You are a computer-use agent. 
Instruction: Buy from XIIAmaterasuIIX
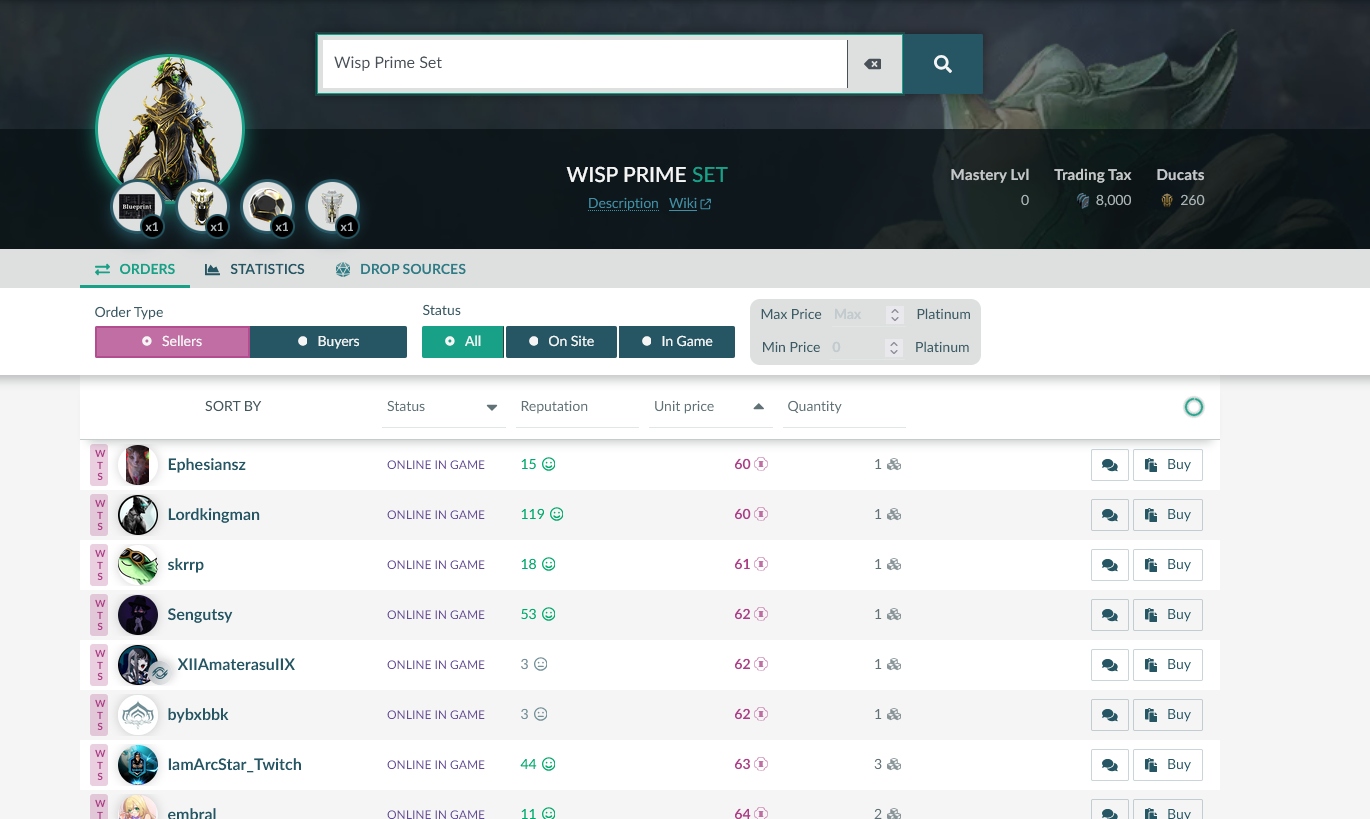[1168, 665]
